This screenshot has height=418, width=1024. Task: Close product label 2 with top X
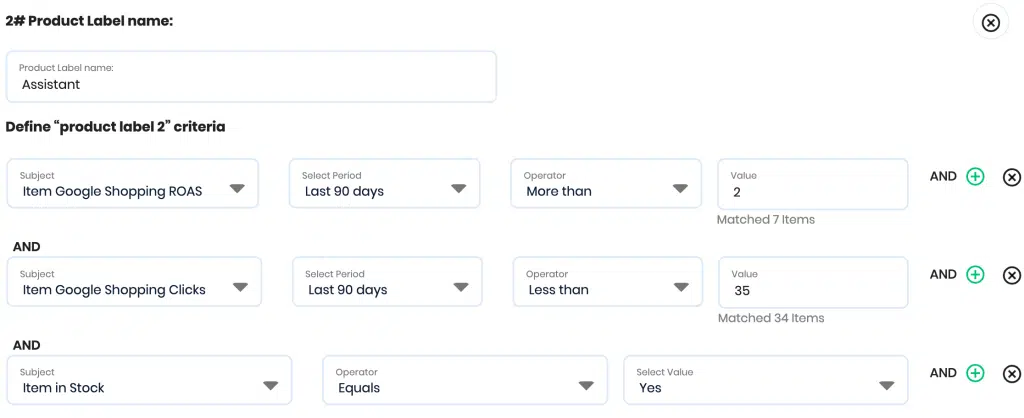(x=991, y=23)
